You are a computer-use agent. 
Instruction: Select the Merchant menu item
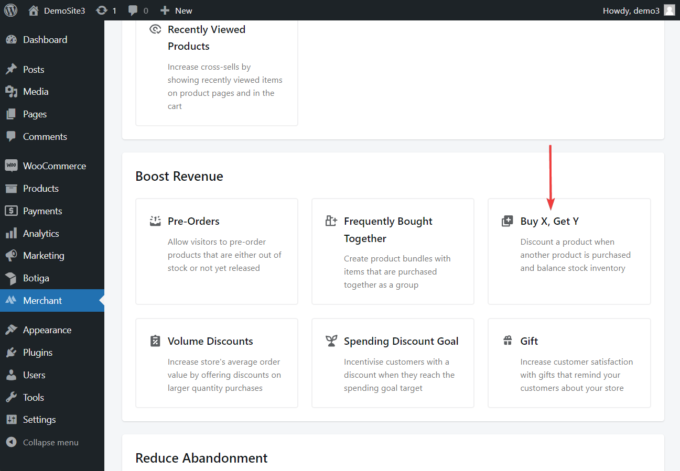click(x=52, y=300)
